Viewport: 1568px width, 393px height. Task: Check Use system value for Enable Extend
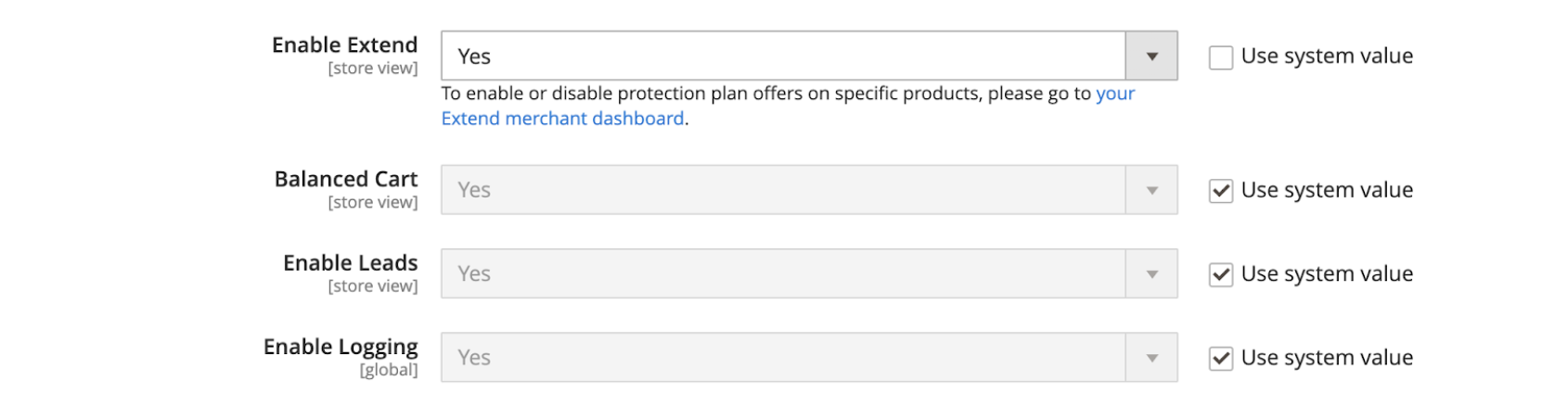click(x=1221, y=57)
